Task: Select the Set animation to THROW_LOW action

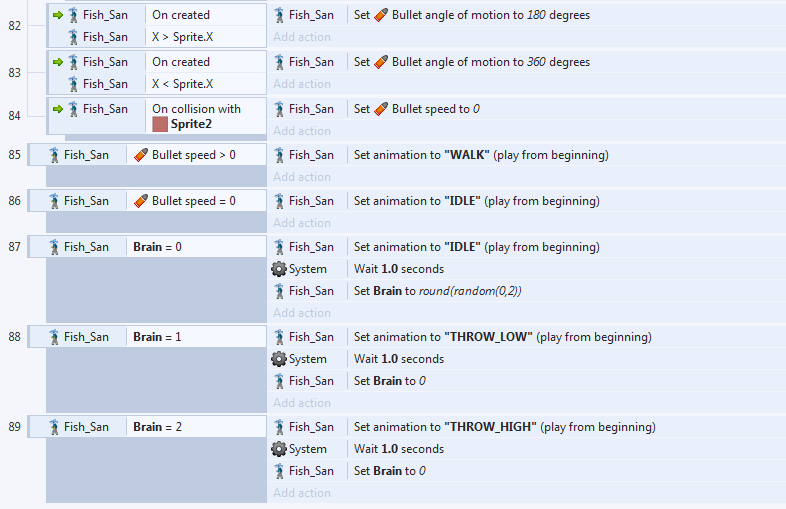Action: 502,337
